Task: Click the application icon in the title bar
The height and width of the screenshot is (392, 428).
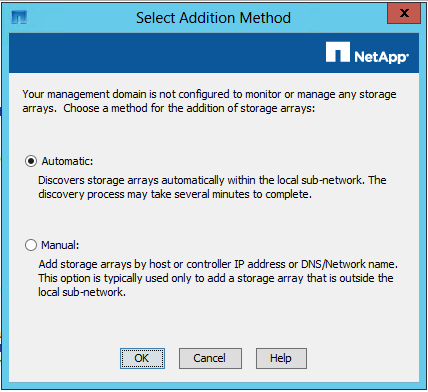Action: point(19,17)
